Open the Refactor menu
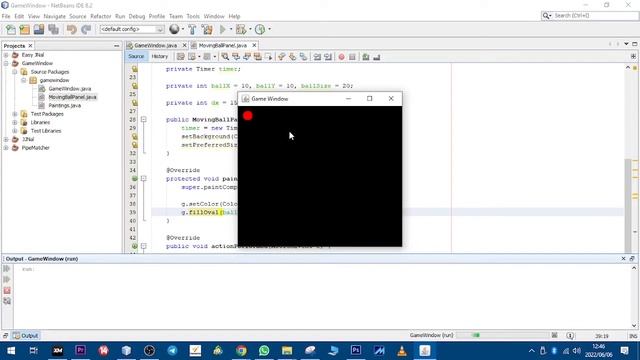The image size is (640, 360). pyautogui.click(x=101, y=16)
